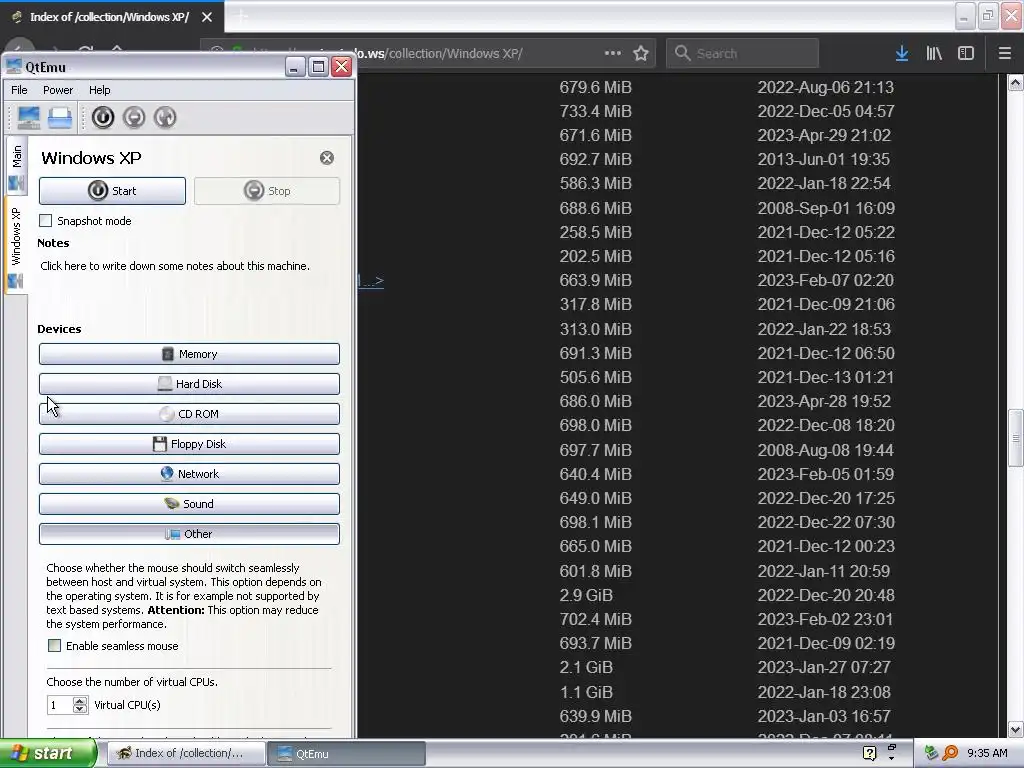
Task: Open the browser hamburger menu
Action: 1005,54
